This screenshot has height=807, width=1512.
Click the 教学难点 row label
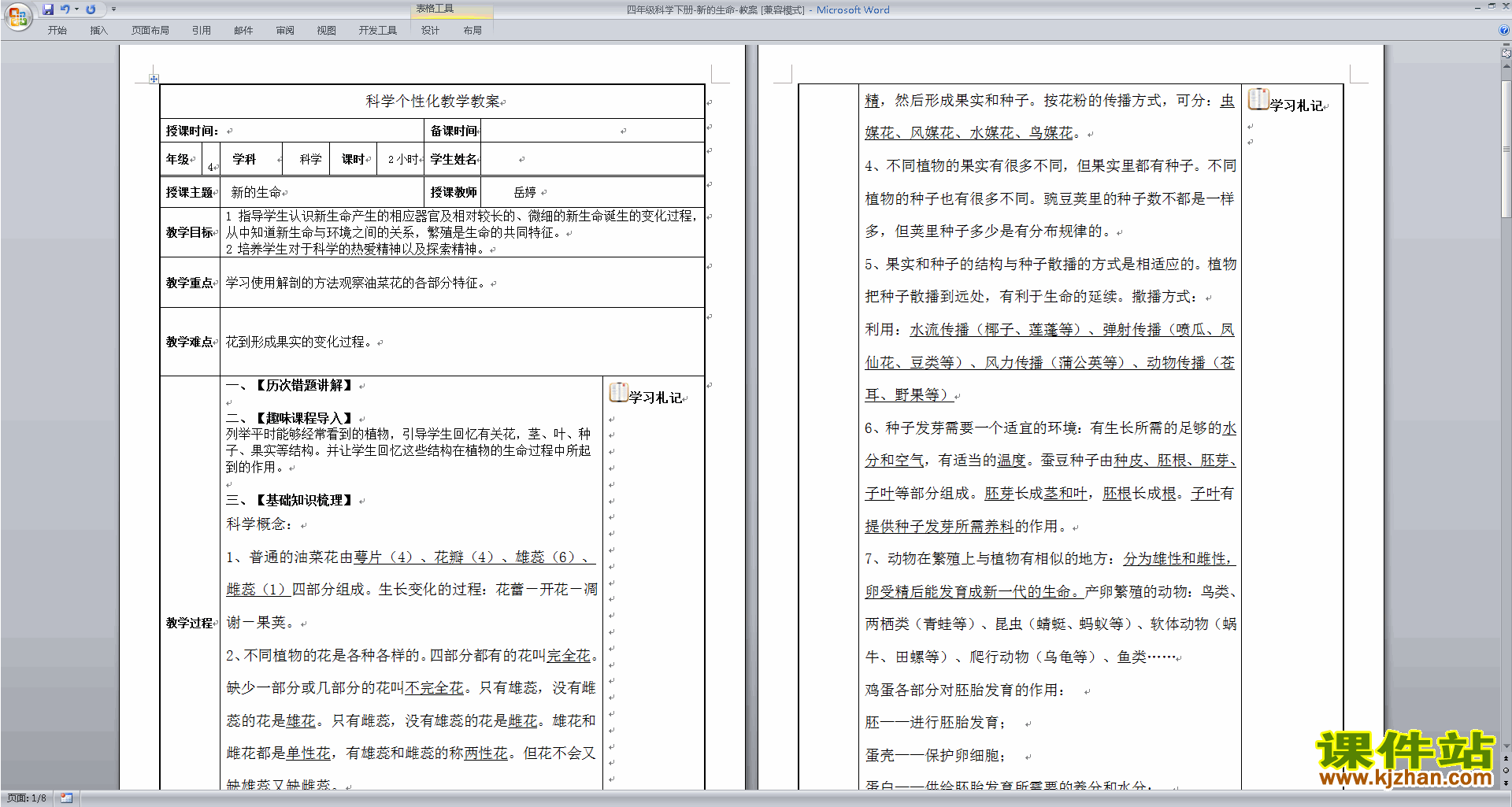tap(189, 342)
